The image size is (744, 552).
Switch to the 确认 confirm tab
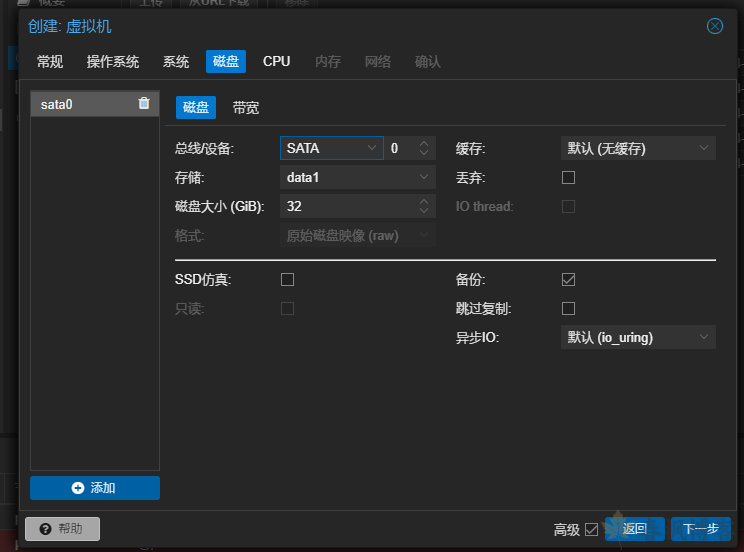point(428,62)
